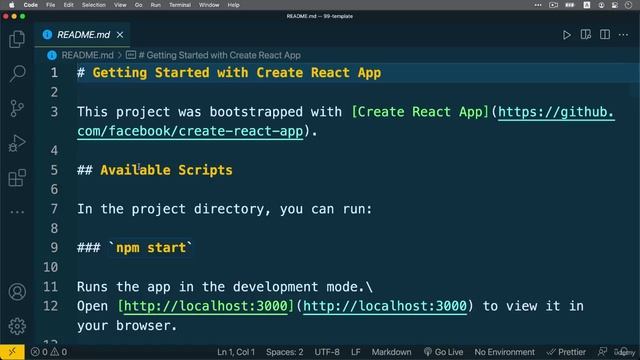This screenshot has width=640, height=360.
Task: Click the Getting Started heading text
Action: [237, 73]
